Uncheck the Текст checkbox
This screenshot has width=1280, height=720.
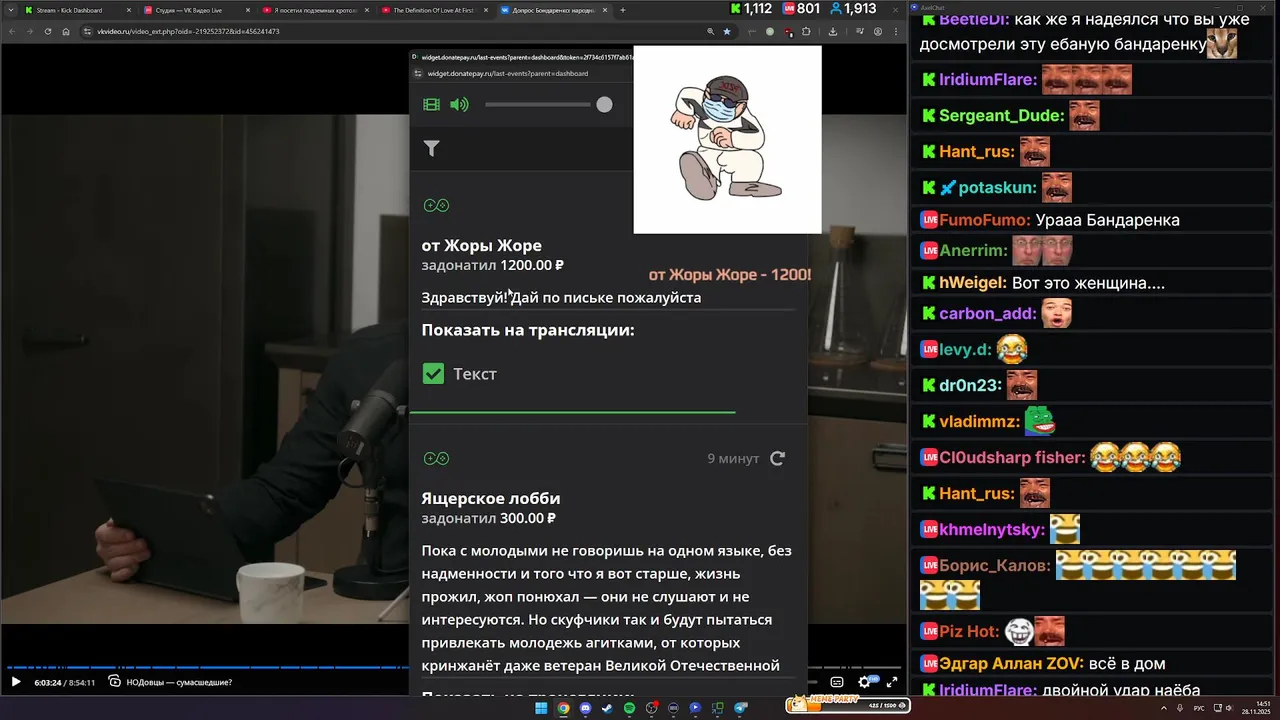pyautogui.click(x=433, y=373)
